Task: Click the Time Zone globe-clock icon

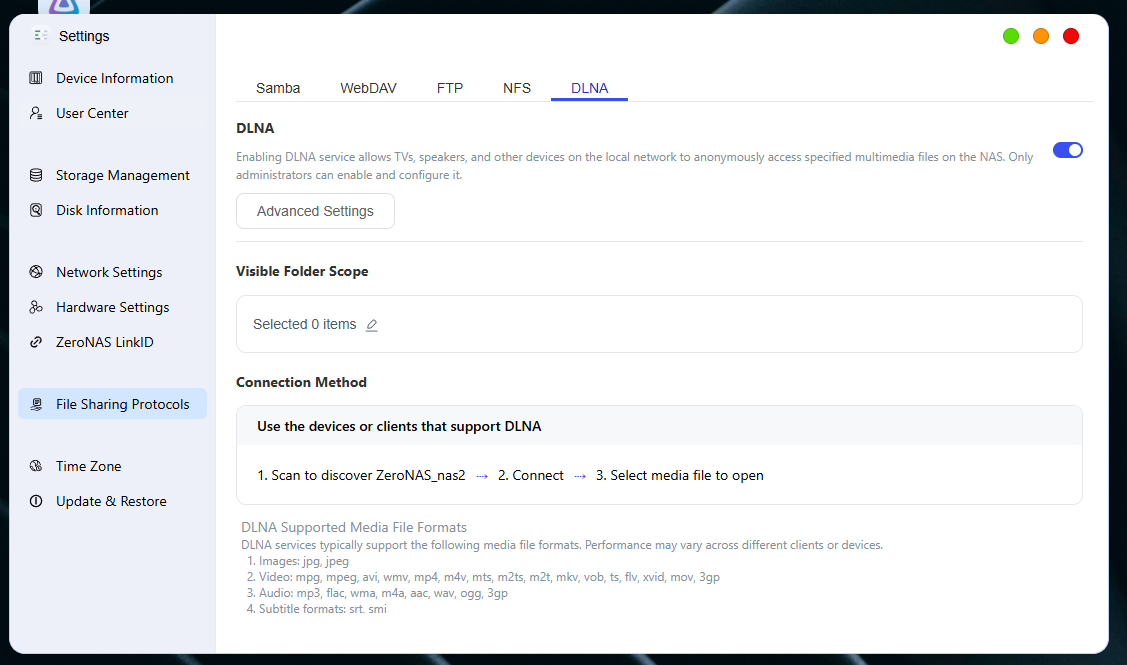Action: (x=36, y=466)
